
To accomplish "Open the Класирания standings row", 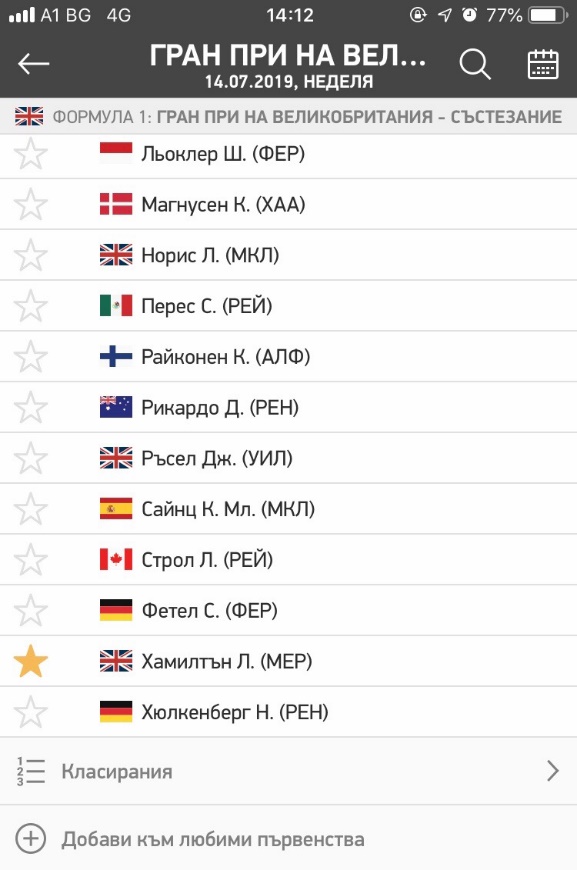I will pyautogui.click(x=288, y=771).
